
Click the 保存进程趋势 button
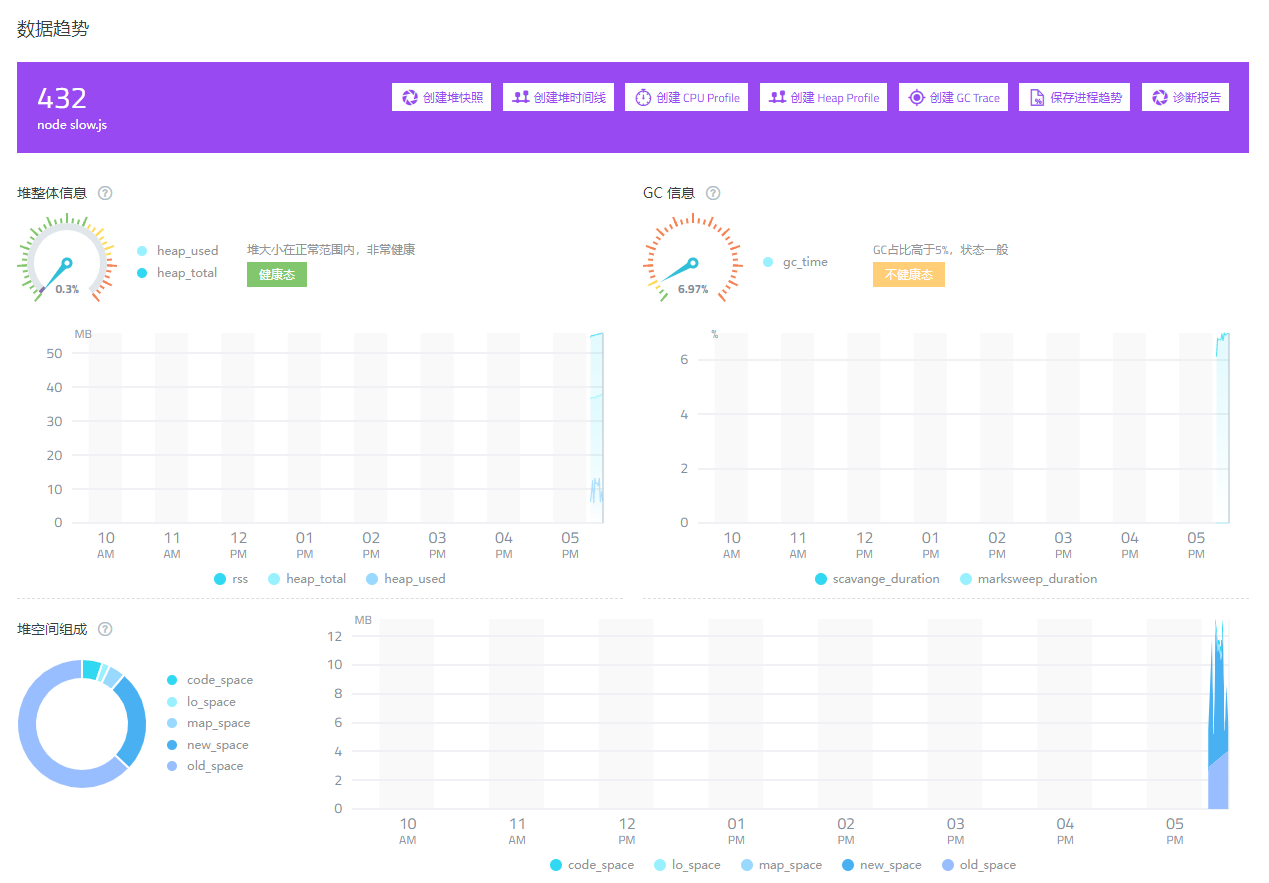click(x=1074, y=97)
